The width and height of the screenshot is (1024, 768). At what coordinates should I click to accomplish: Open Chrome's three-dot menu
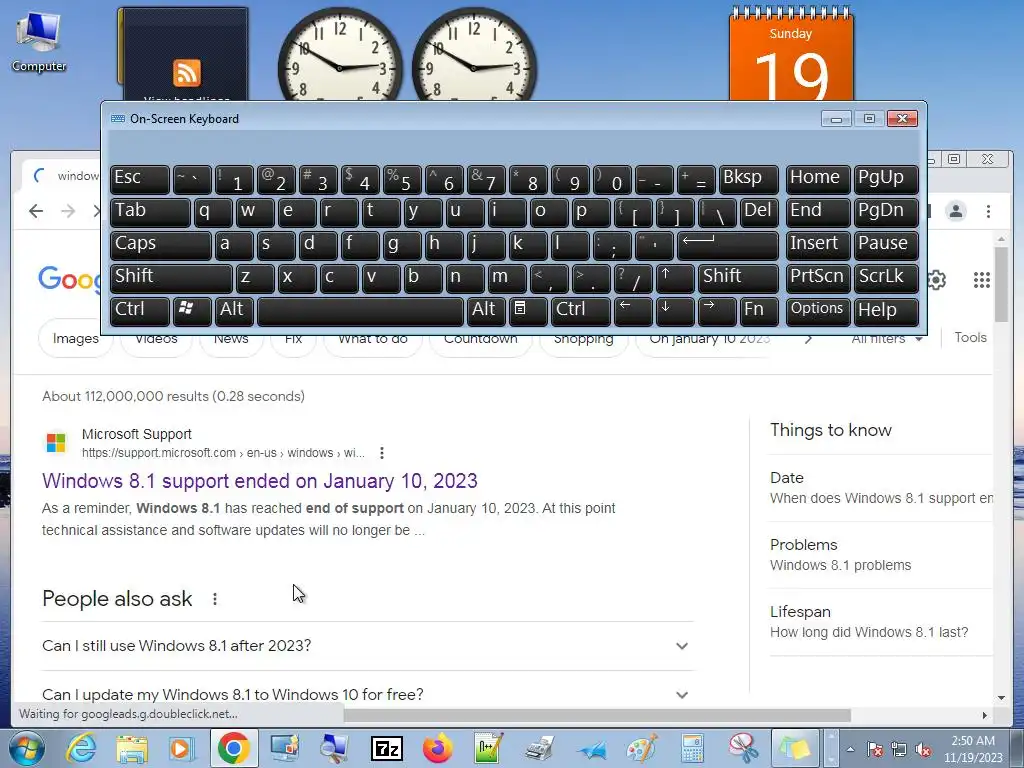coord(988,211)
